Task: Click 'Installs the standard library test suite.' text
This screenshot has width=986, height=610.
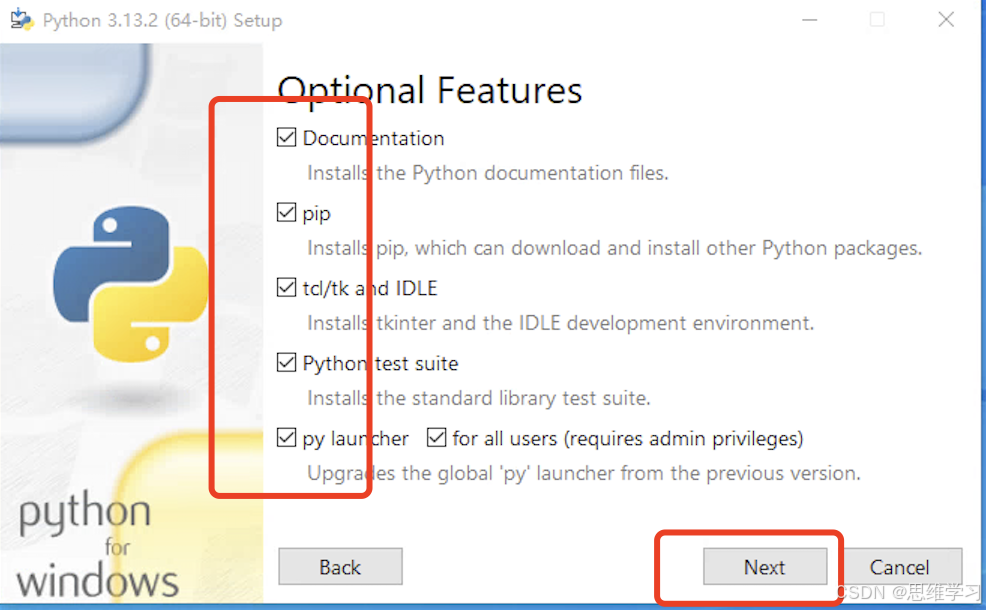Action: [479, 398]
